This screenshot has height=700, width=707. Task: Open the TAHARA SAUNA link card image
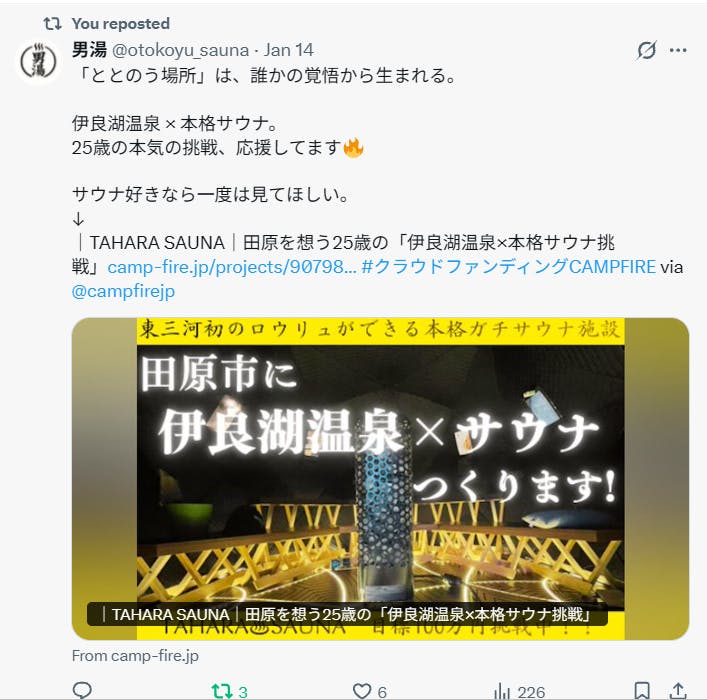point(380,479)
